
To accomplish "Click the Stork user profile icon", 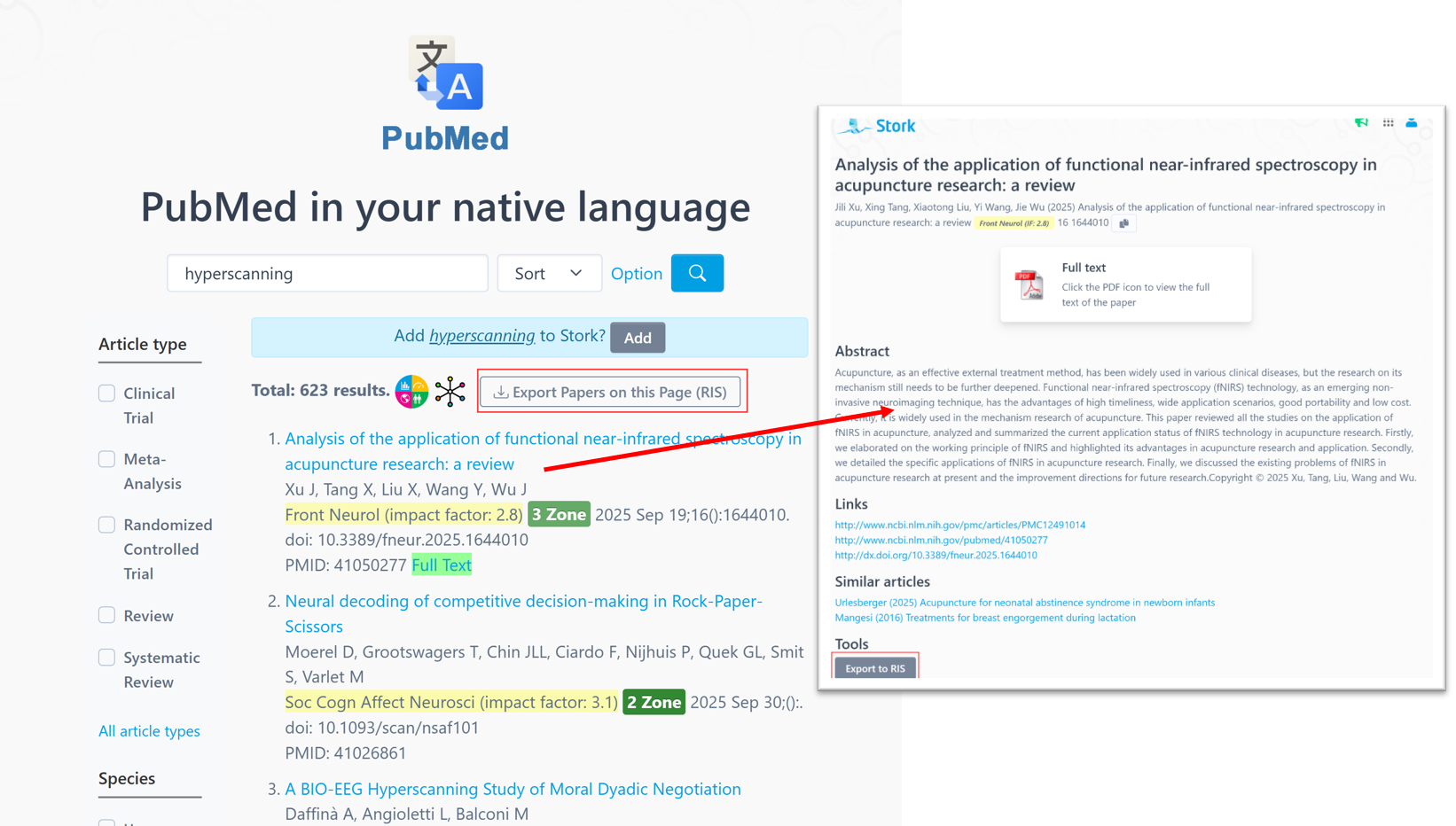I will point(1412,123).
